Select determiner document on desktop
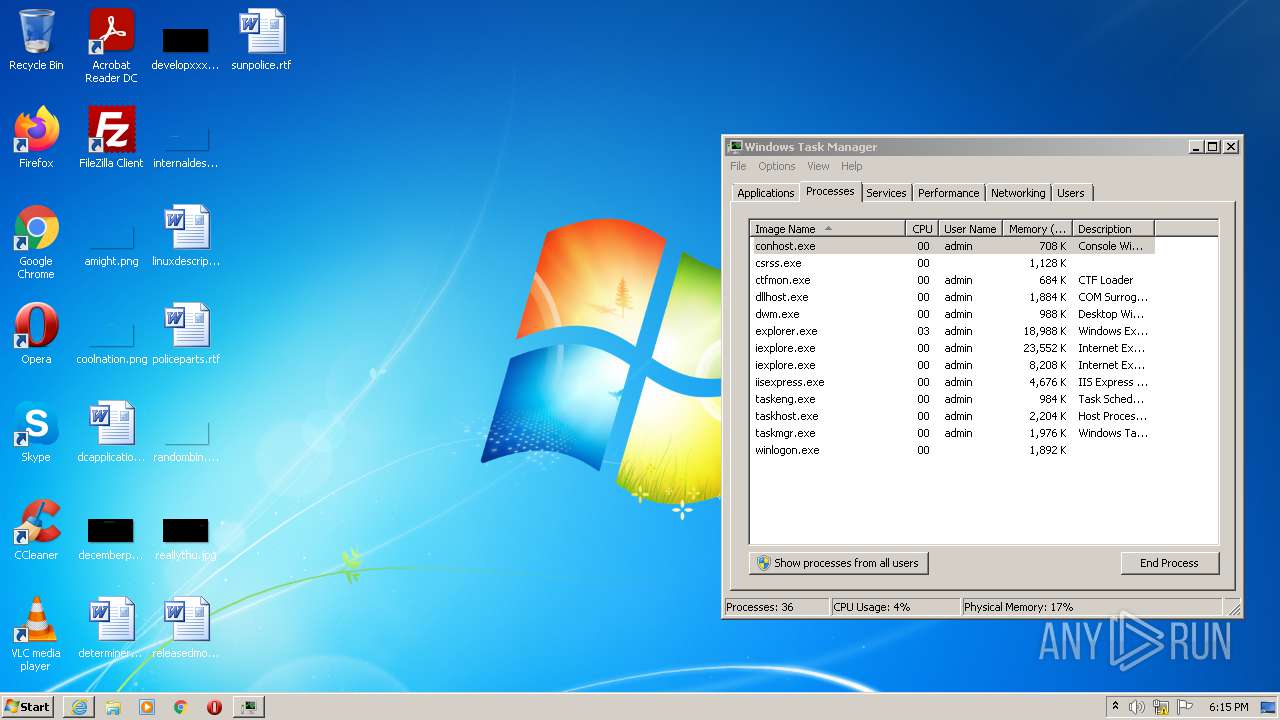Viewport: 1280px width, 720px height. click(x=111, y=628)
